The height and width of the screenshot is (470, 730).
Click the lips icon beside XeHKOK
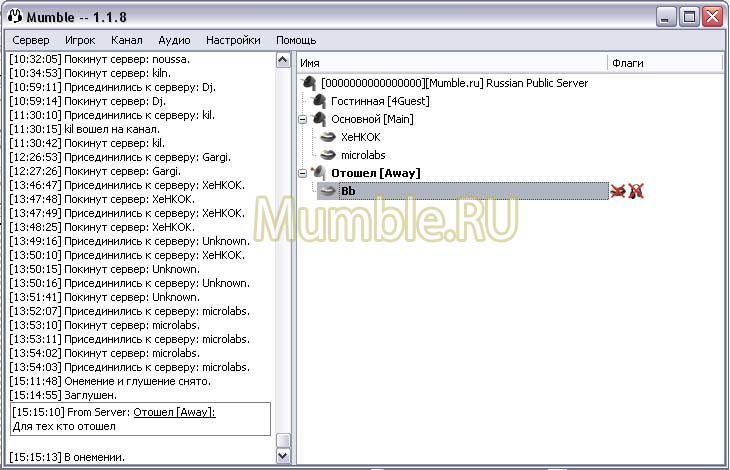point(328,137)
